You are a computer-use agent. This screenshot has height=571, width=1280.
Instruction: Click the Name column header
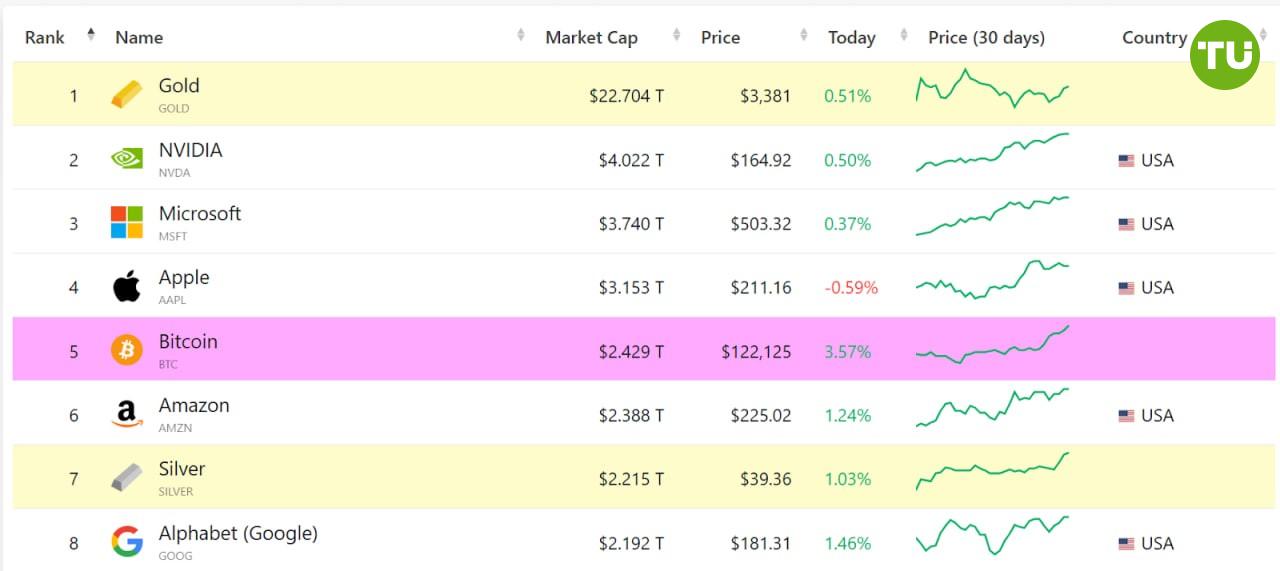(x=139, y=37)
